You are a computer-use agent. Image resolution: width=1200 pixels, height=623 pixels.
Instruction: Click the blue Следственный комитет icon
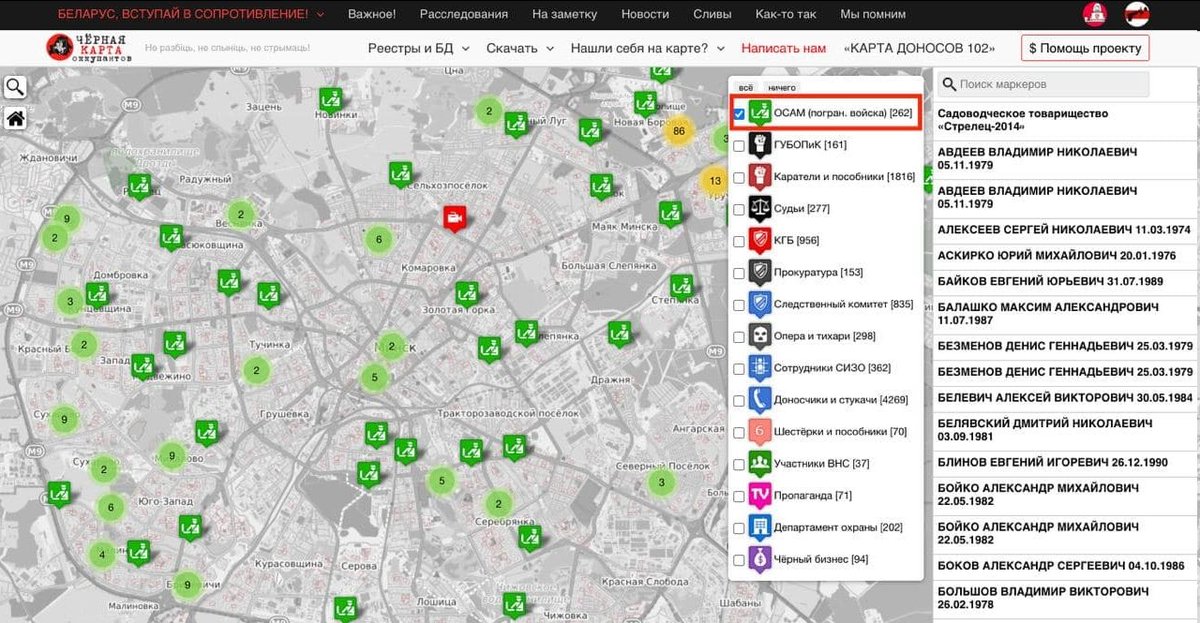(x=760, y=304)
